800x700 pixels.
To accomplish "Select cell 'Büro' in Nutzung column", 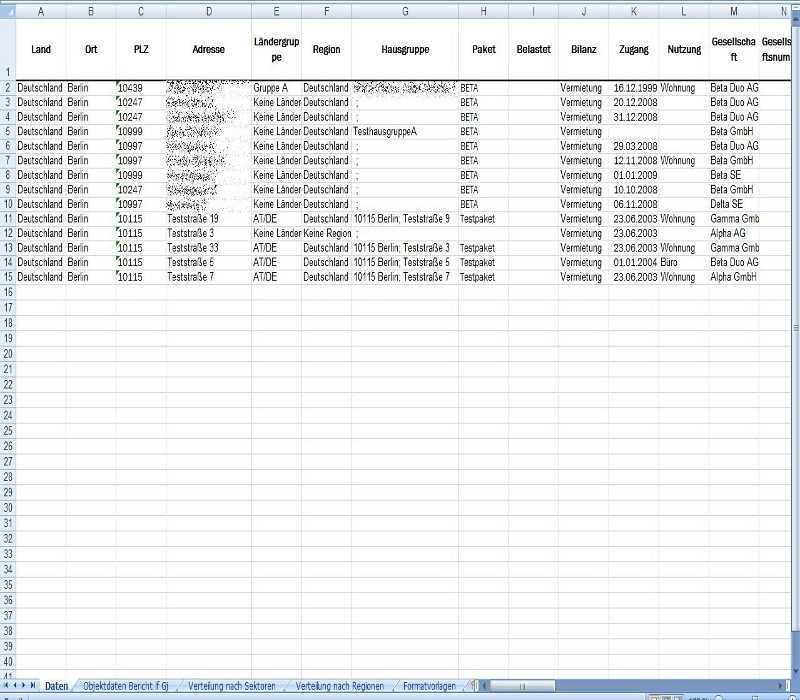I will (x=684, y=262).
